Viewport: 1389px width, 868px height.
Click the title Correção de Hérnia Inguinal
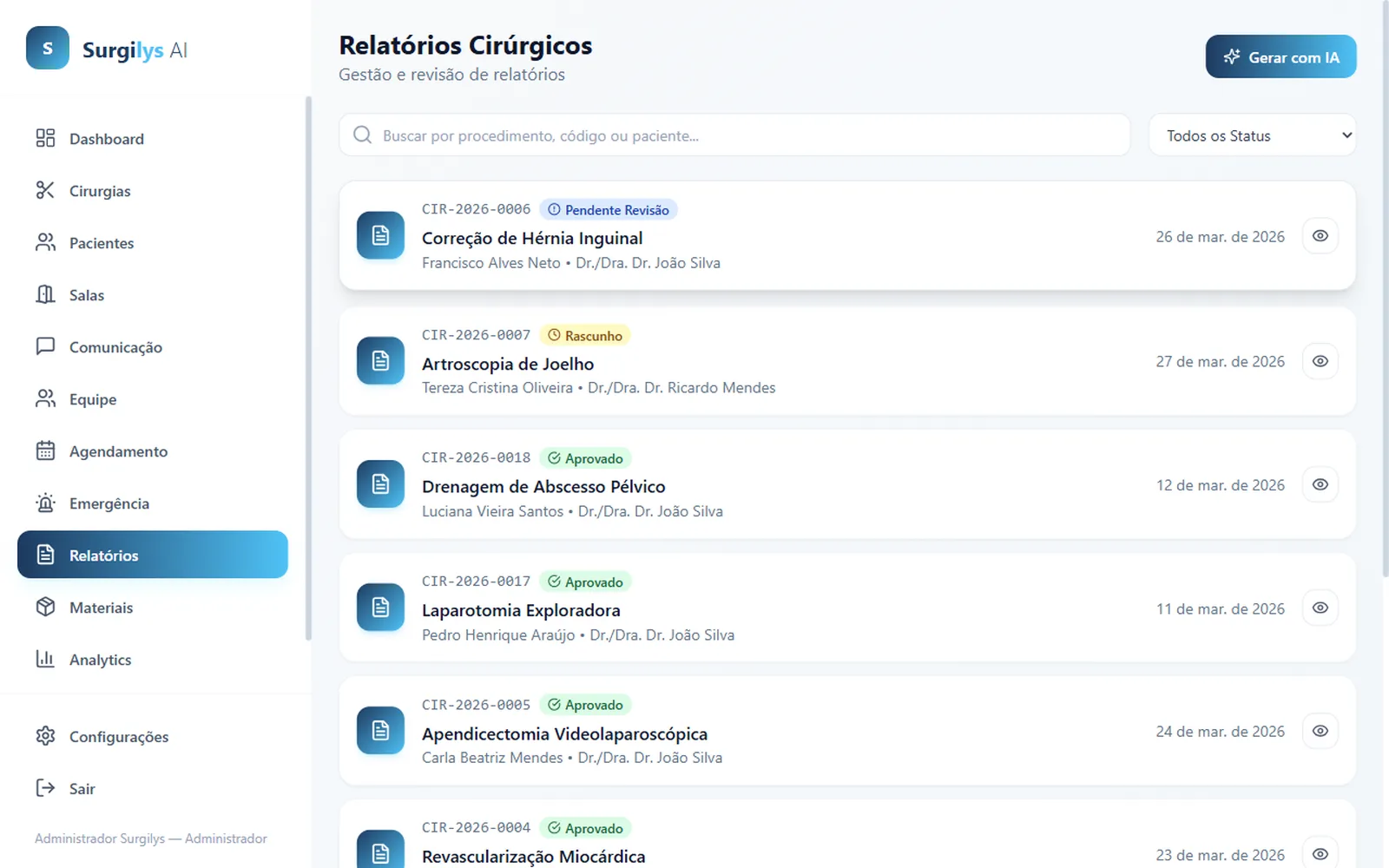pos(532,238)
